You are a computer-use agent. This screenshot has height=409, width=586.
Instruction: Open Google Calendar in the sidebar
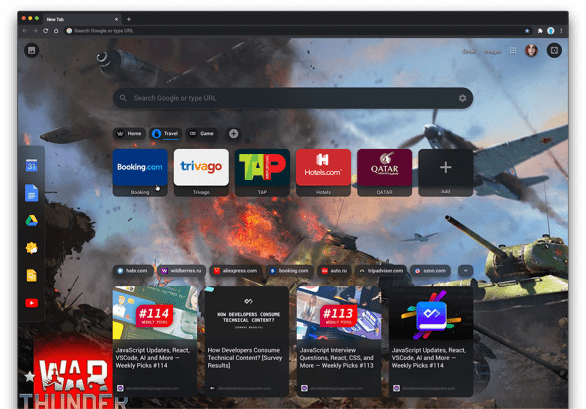coord(31,165)
